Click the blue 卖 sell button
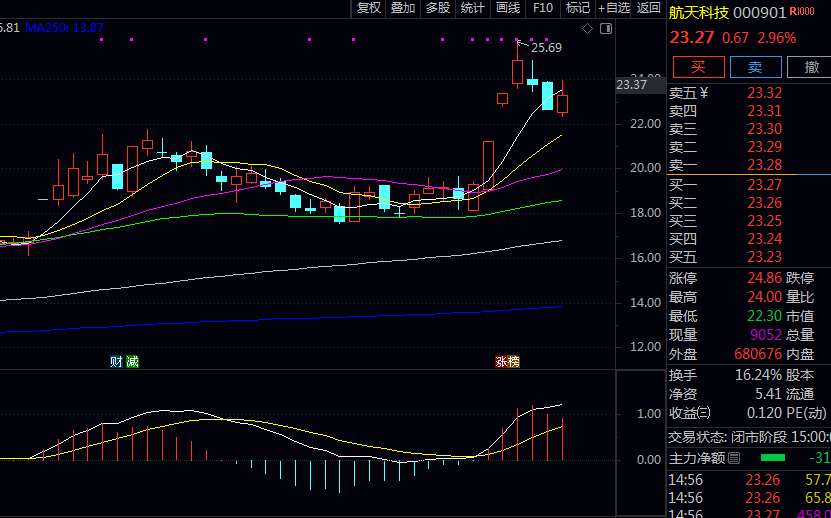Image resolution: width=831 pixels, height=518 pixels. click(x=755, y=67)
